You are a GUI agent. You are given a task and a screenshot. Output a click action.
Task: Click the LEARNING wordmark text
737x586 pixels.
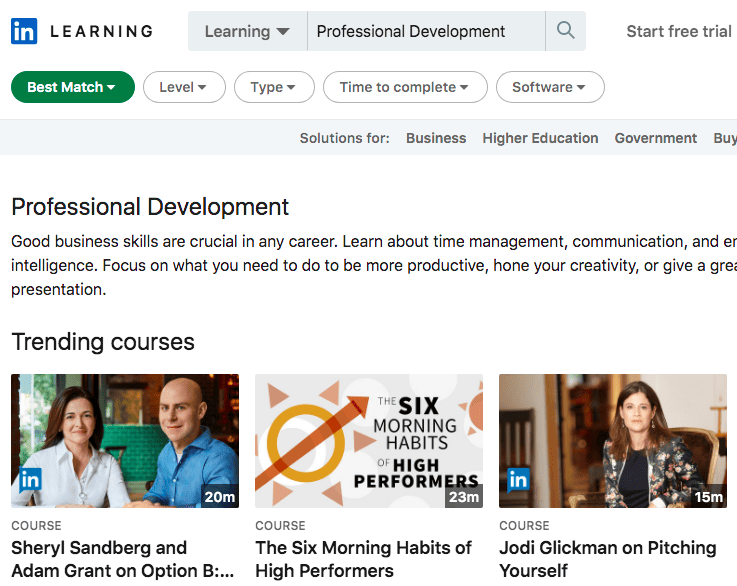point(102,31)
